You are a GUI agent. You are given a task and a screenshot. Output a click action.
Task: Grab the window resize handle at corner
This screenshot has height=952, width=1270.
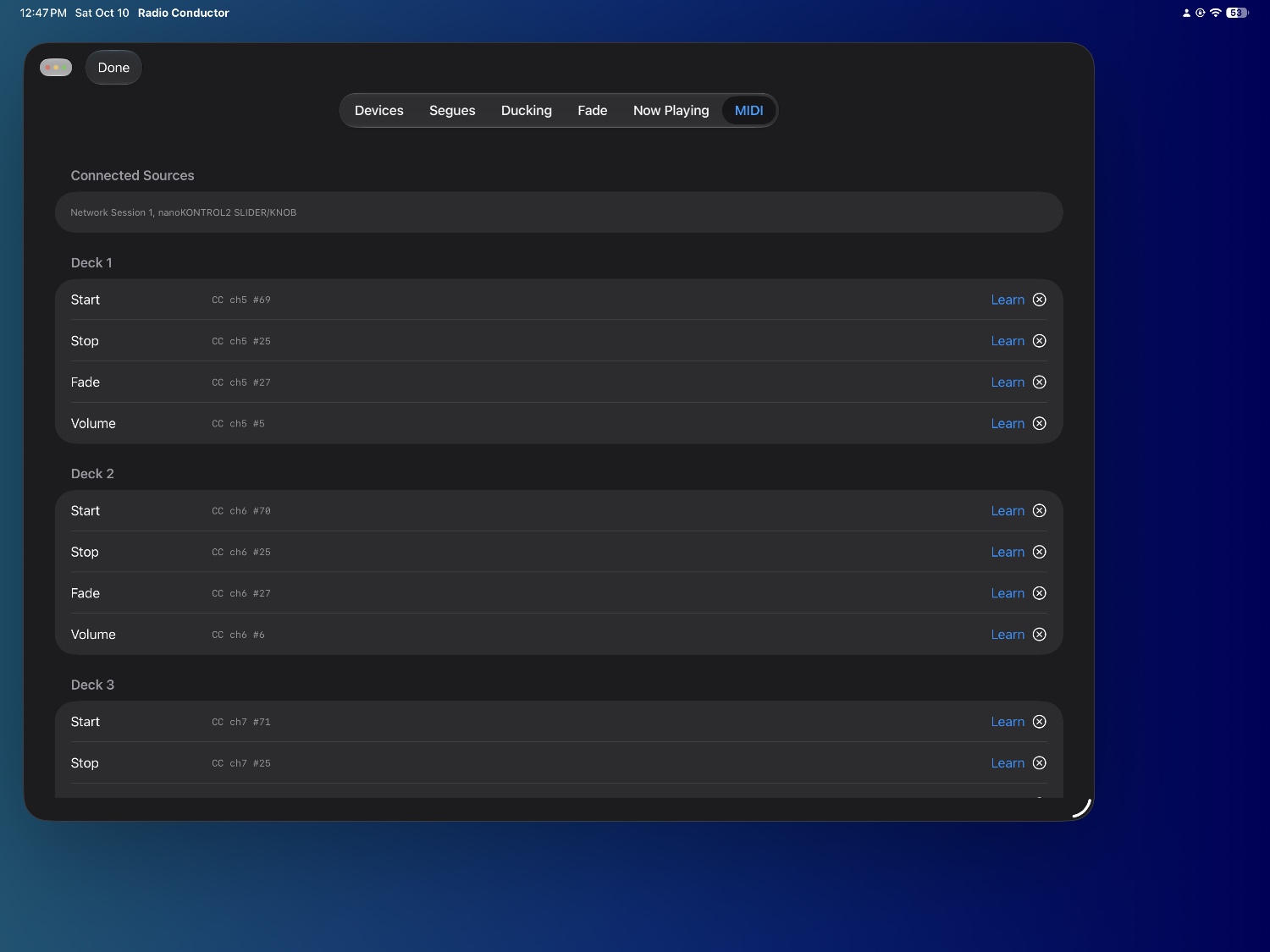point(1082,807)
